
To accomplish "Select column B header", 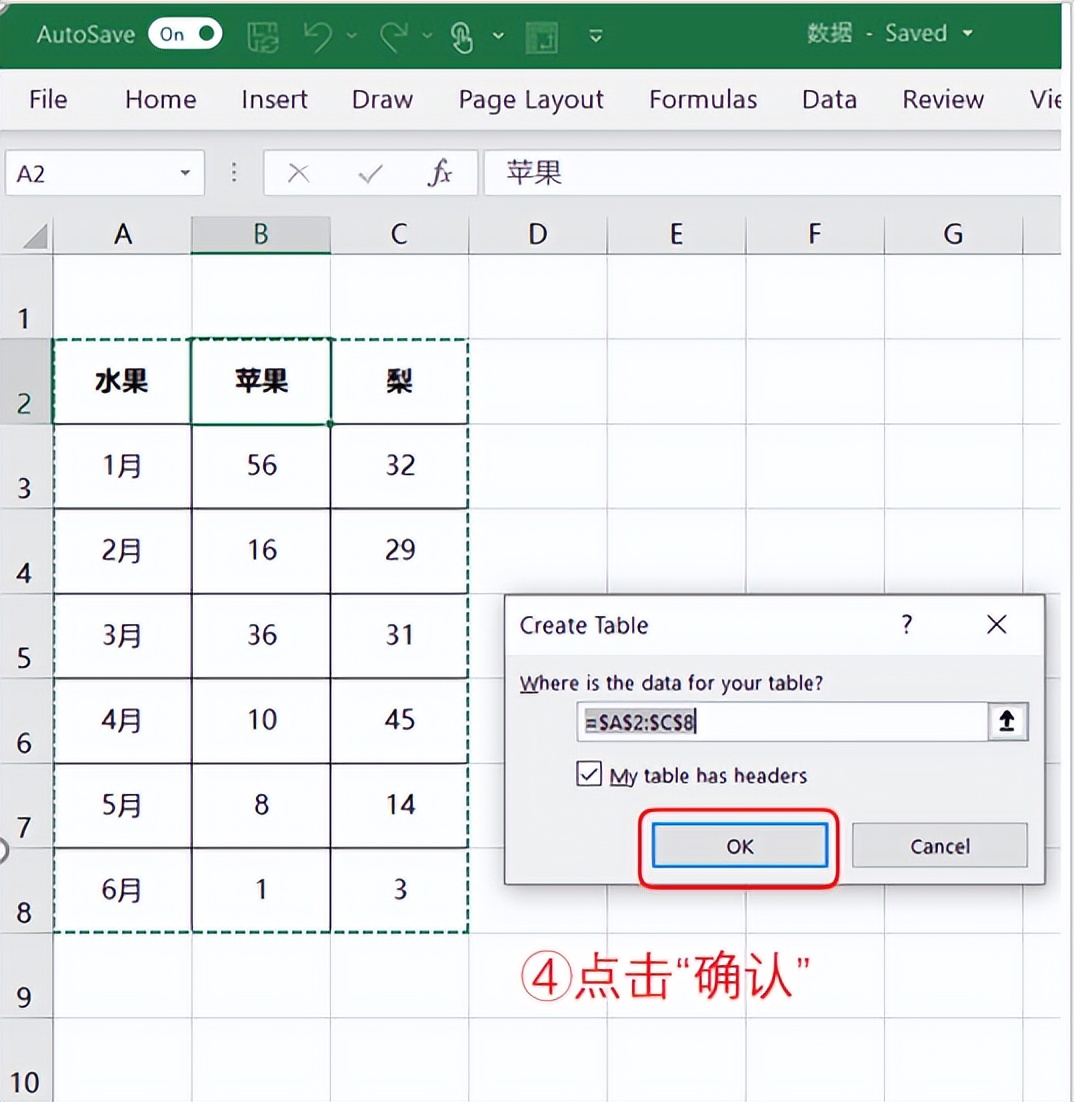I will (261, 234).
